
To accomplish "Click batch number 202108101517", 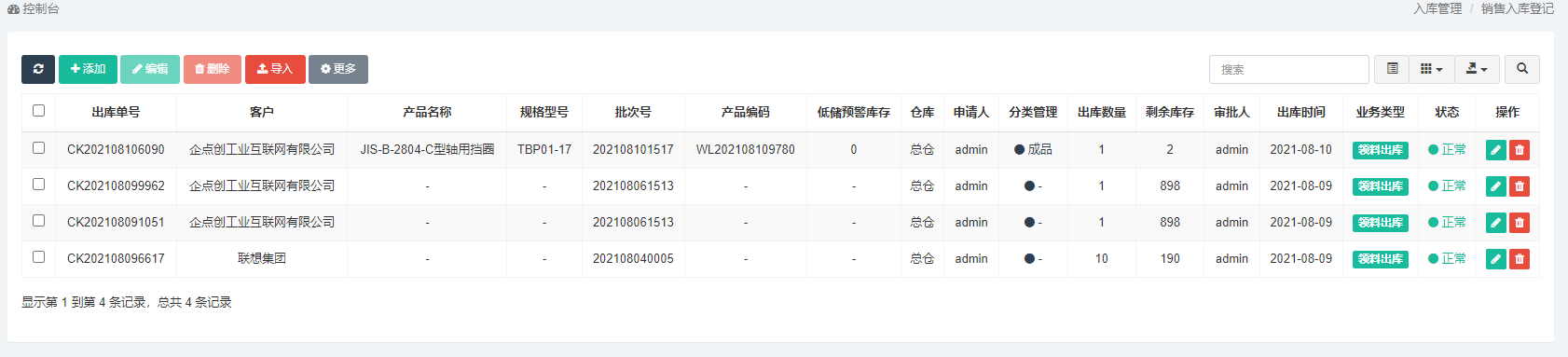I will (633, 149).
